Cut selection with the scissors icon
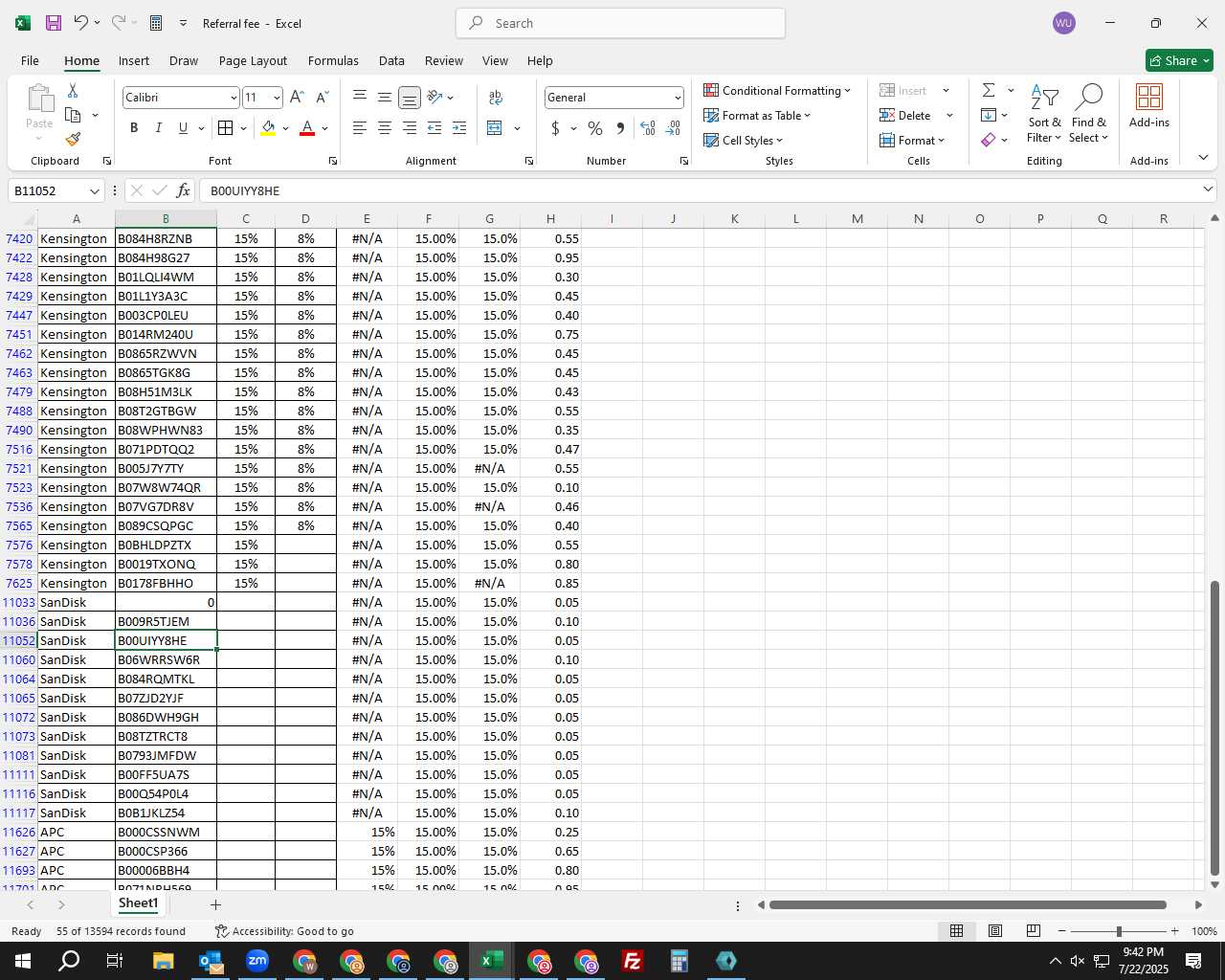 73,90
